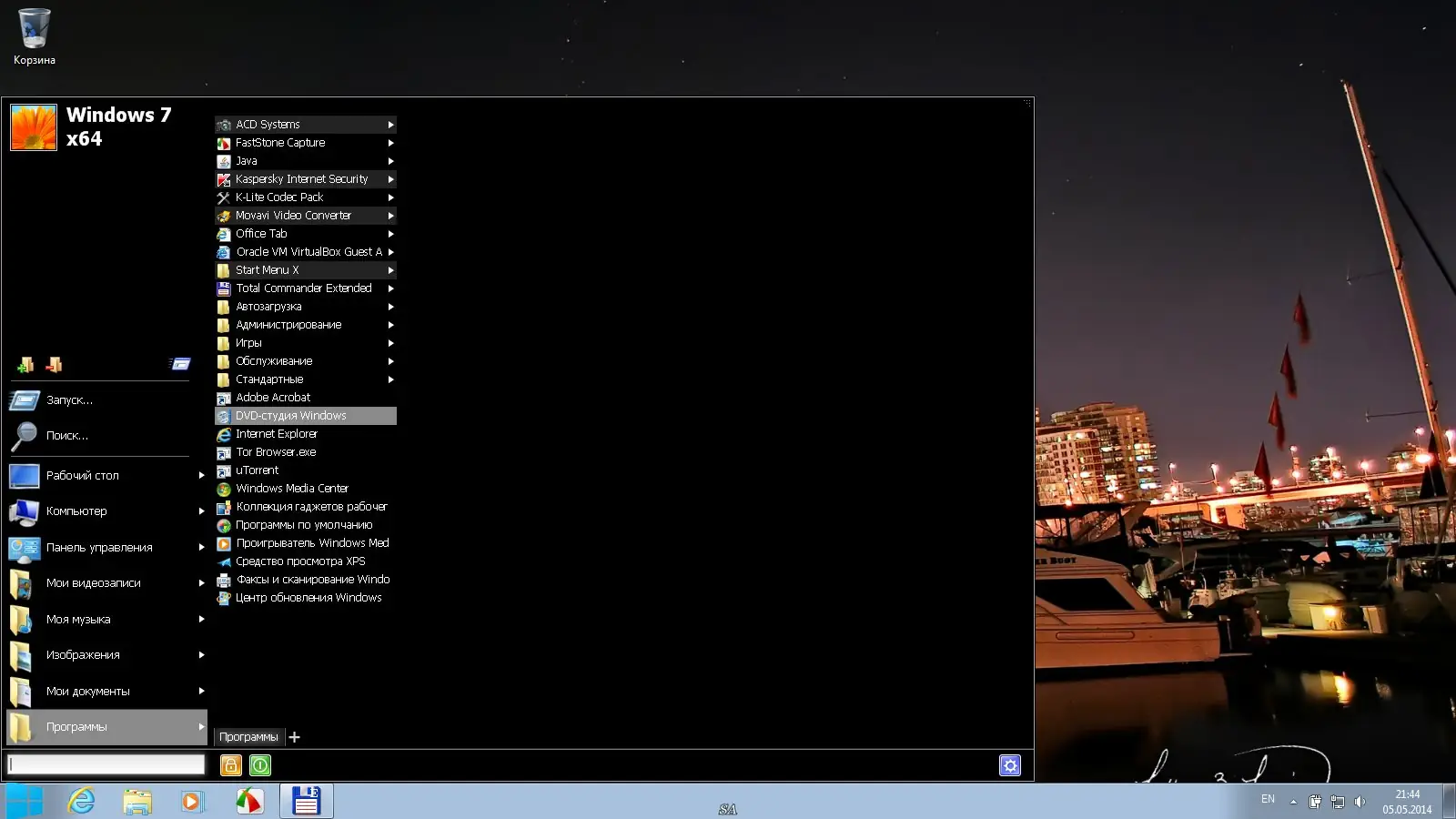Open Windows Explorer from the taskbar
Image resolution: width=1456 pixels, height=819 pixels.
tap(137, 802)
